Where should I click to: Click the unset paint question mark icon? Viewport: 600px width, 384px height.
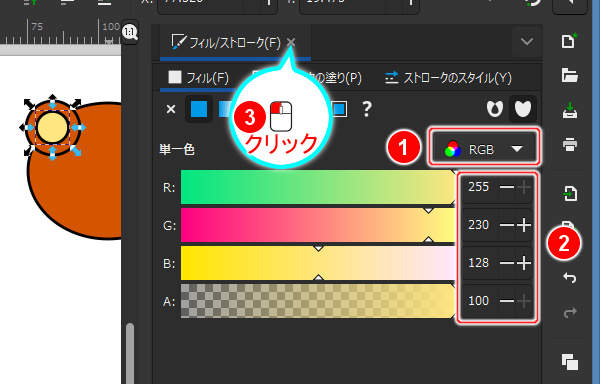pos(366,109)
